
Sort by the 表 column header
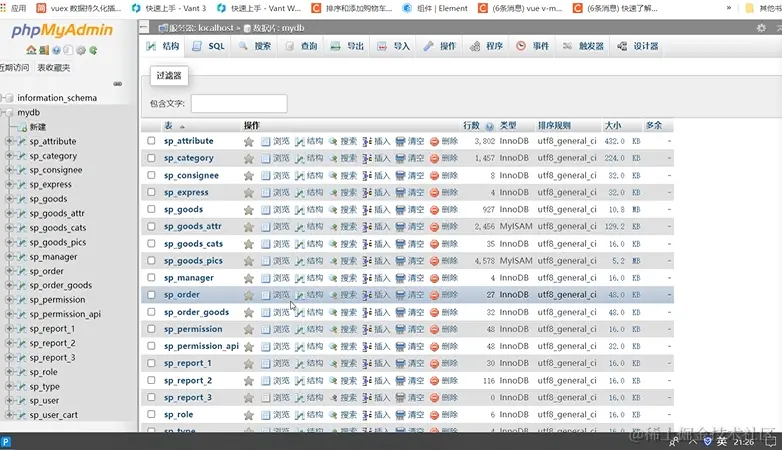(169, 126)
